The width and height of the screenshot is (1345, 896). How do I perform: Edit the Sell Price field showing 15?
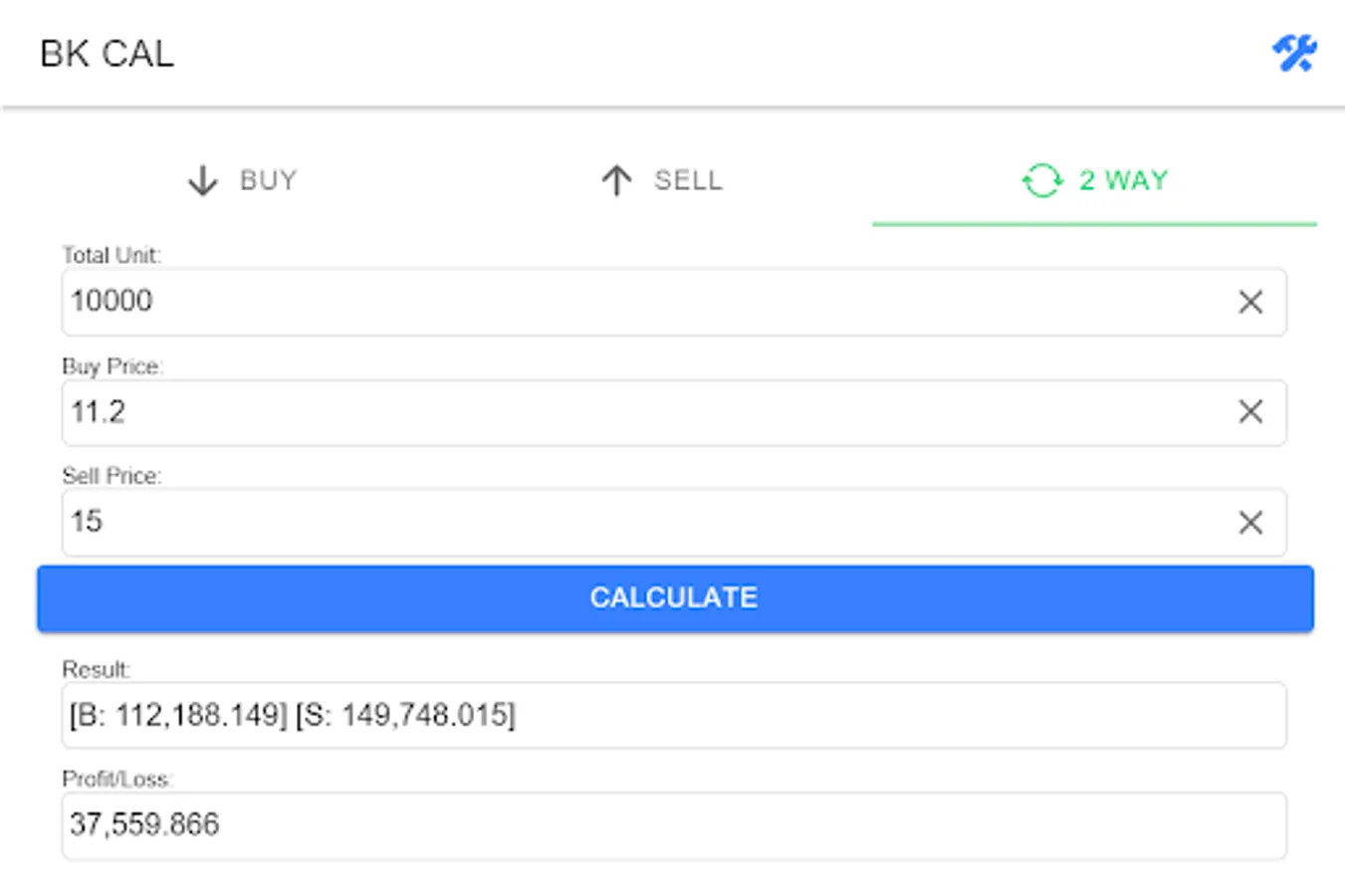[x=637, y=522]
